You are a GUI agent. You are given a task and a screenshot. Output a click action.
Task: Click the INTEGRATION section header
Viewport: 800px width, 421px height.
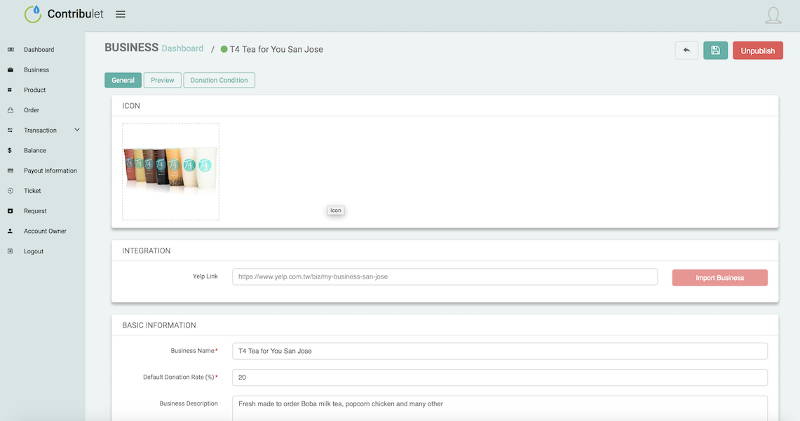[146, 251]
